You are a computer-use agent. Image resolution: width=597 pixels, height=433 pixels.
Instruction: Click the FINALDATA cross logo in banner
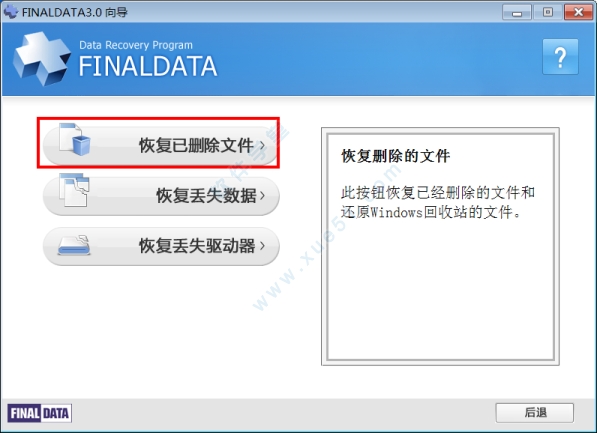(42, 59)
